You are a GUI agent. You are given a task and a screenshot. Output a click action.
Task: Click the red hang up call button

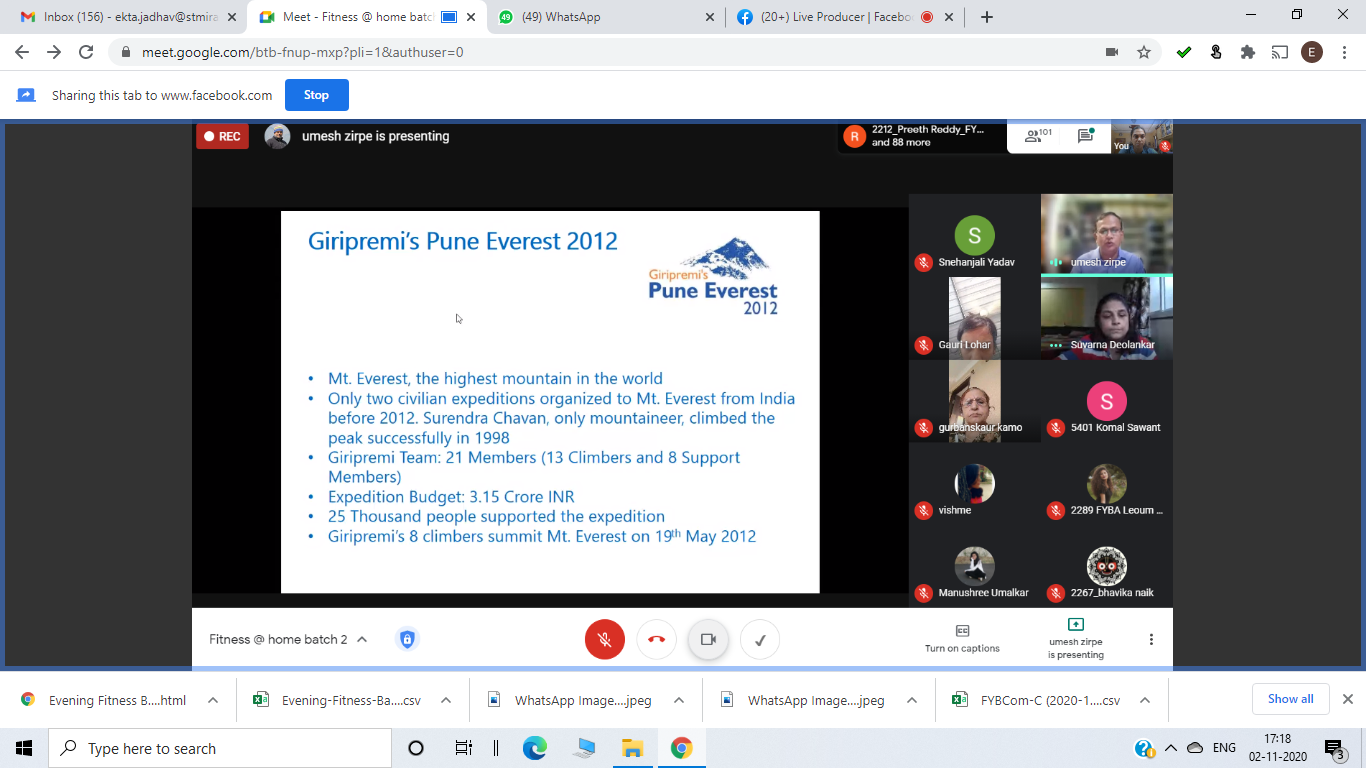(x=656, y=639)
